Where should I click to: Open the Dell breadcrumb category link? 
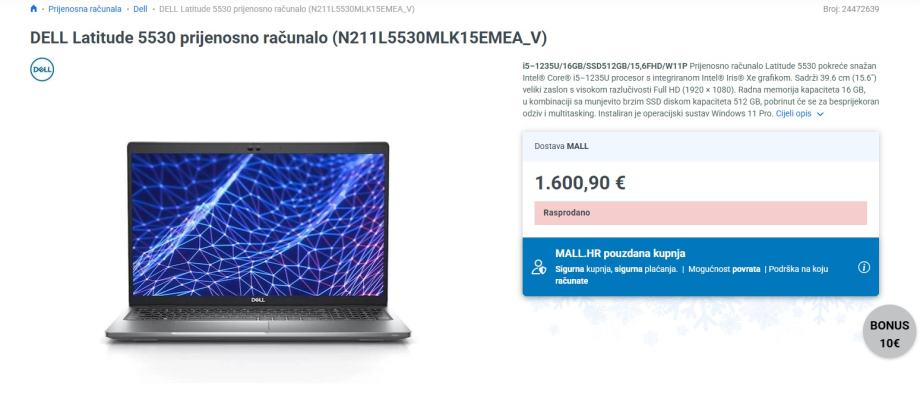(140, 9)
